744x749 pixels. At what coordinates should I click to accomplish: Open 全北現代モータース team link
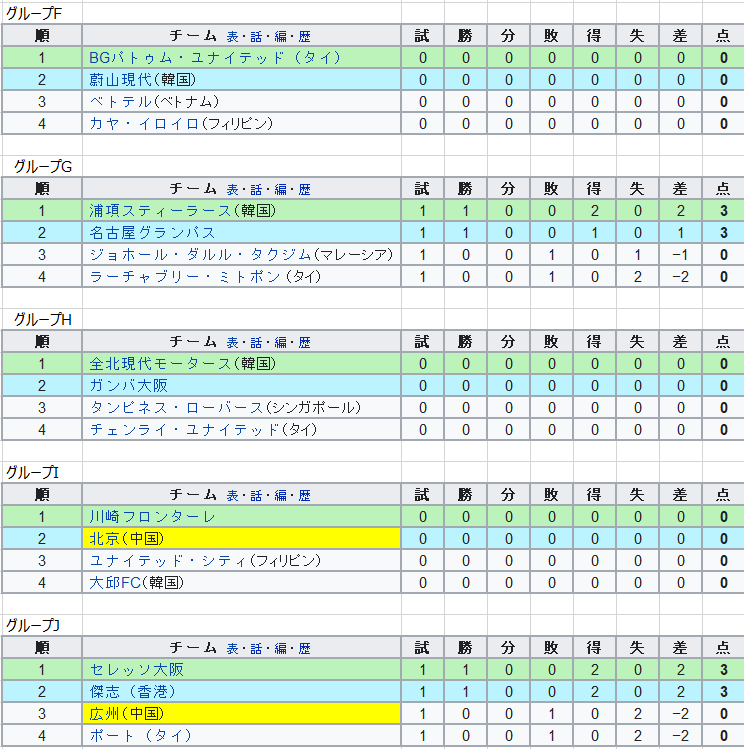pos(160,364)
